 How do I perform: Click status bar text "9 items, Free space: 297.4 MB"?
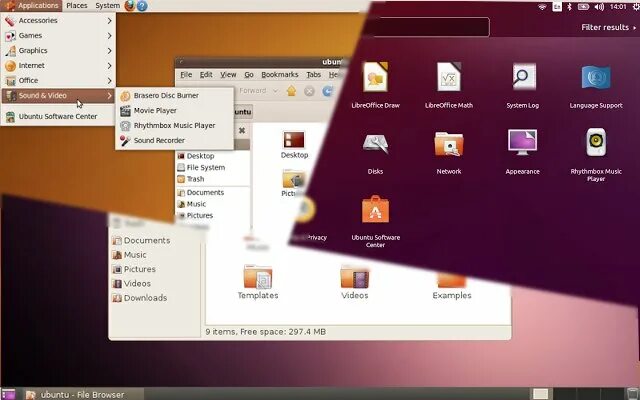tap(266, 332)
